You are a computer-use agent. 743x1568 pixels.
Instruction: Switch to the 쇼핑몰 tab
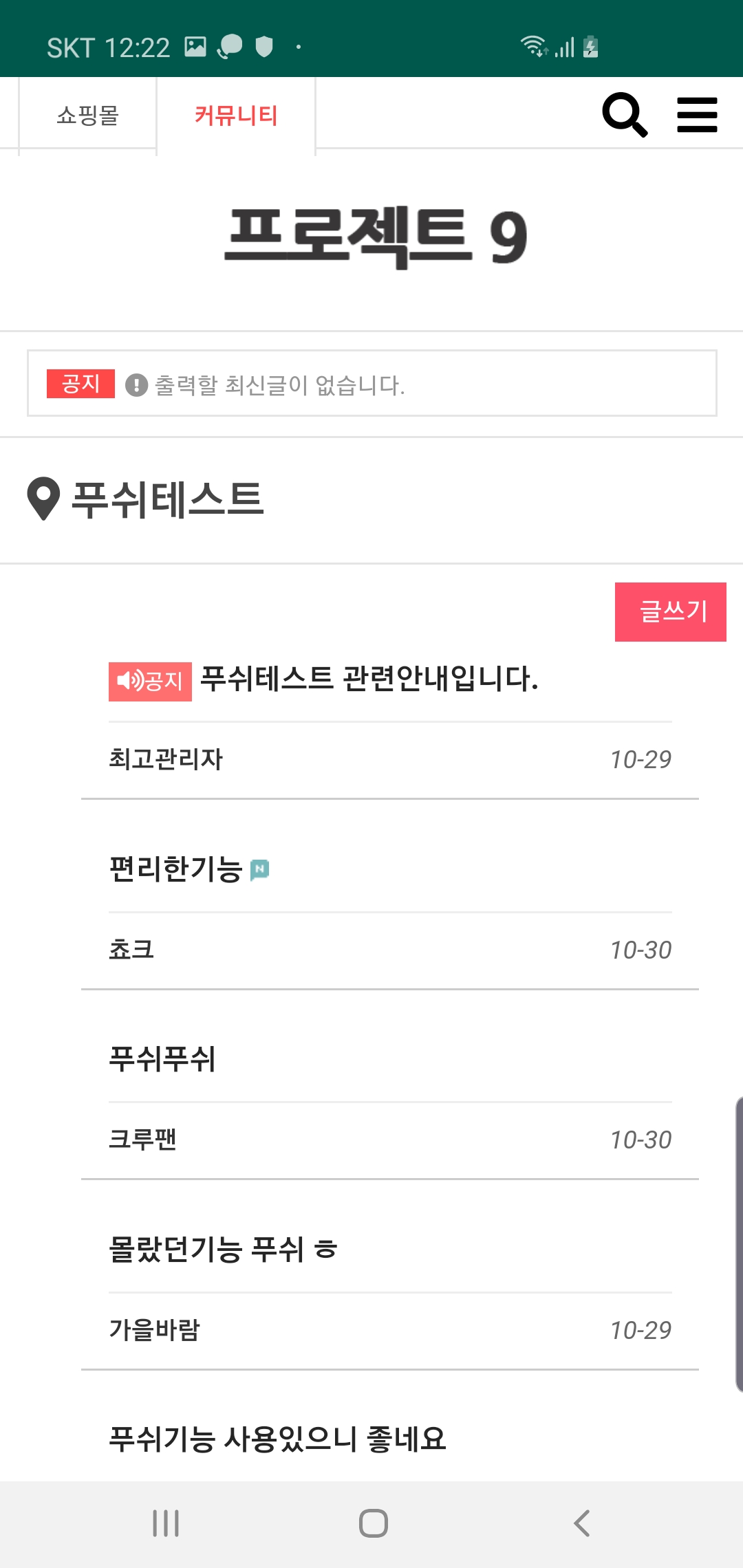pos(88,116)
